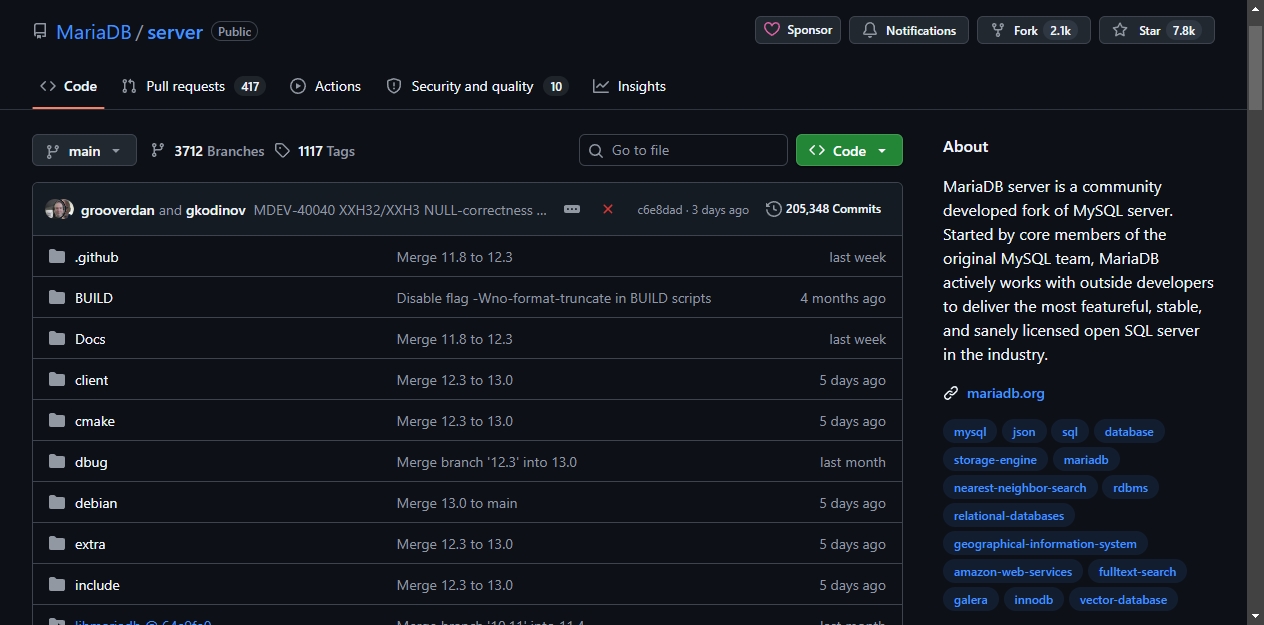Viewport: 1264px width, 625px height.
Task: Click the Docs folder icon
Action: (x=57, y=339)
